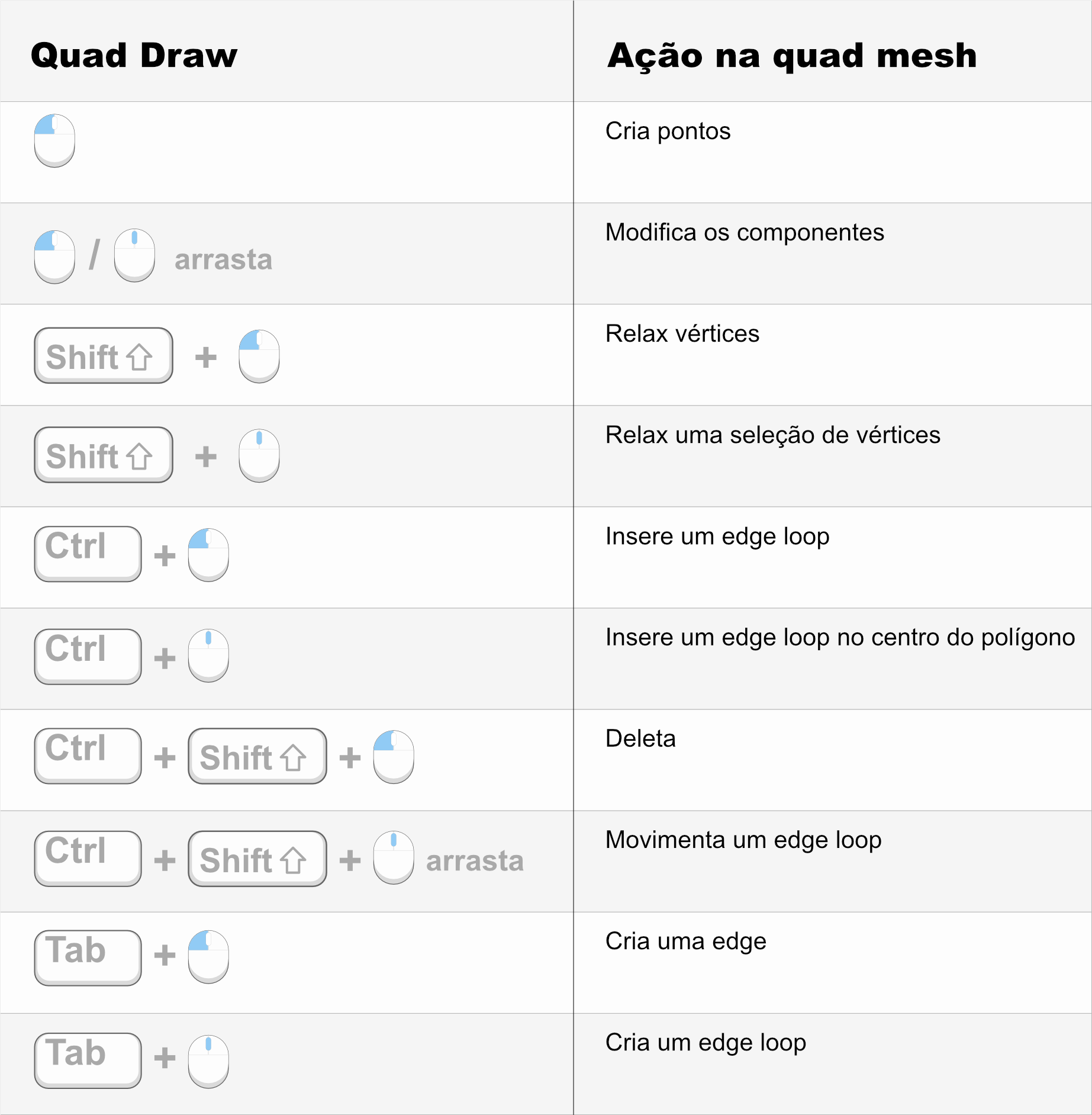Click the Shift key icon in the Relax vértices row
Image resolution: width=1092 pixels, height=1115 pixels.
pyautogui.click(x=104, y=355)
